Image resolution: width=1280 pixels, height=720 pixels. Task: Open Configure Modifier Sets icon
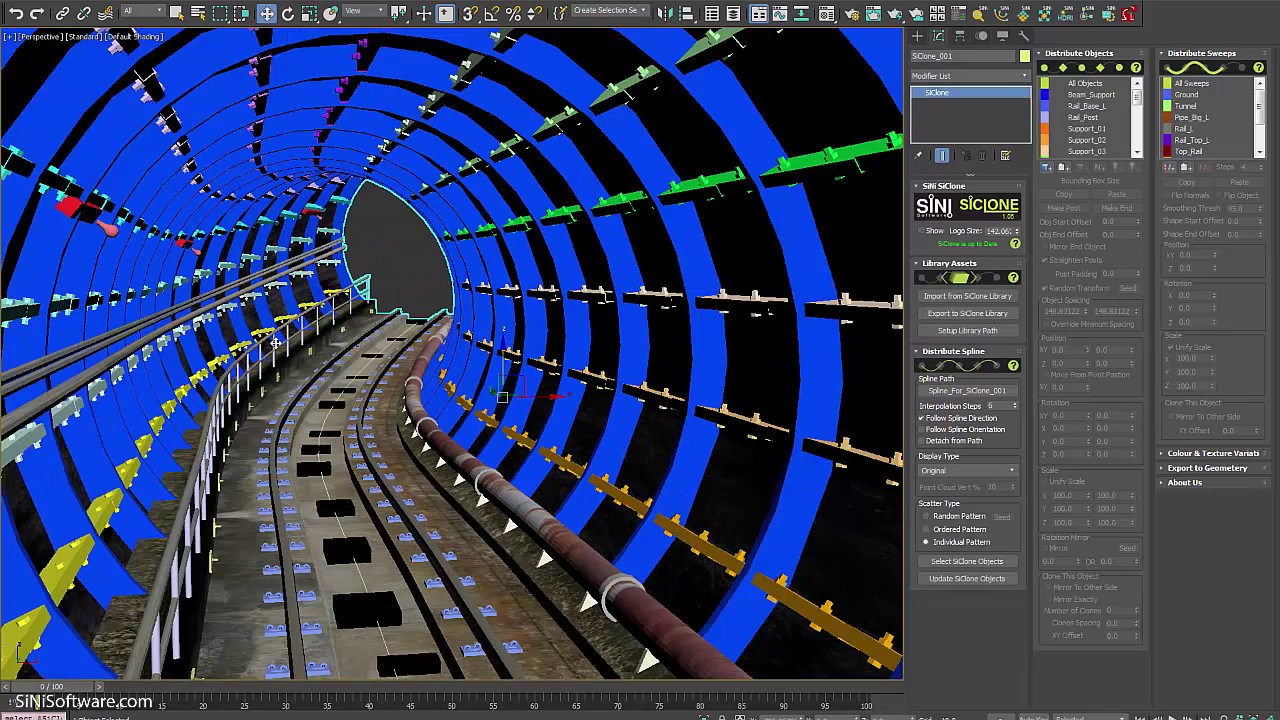pyautogui.click(x=1006, y=155)
